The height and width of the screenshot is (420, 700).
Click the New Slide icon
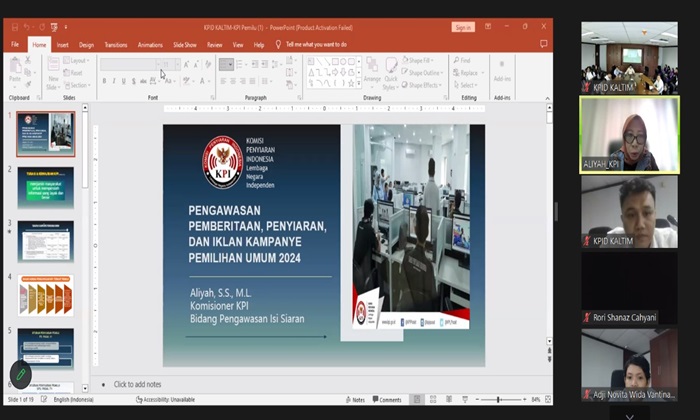click(53, 70)
